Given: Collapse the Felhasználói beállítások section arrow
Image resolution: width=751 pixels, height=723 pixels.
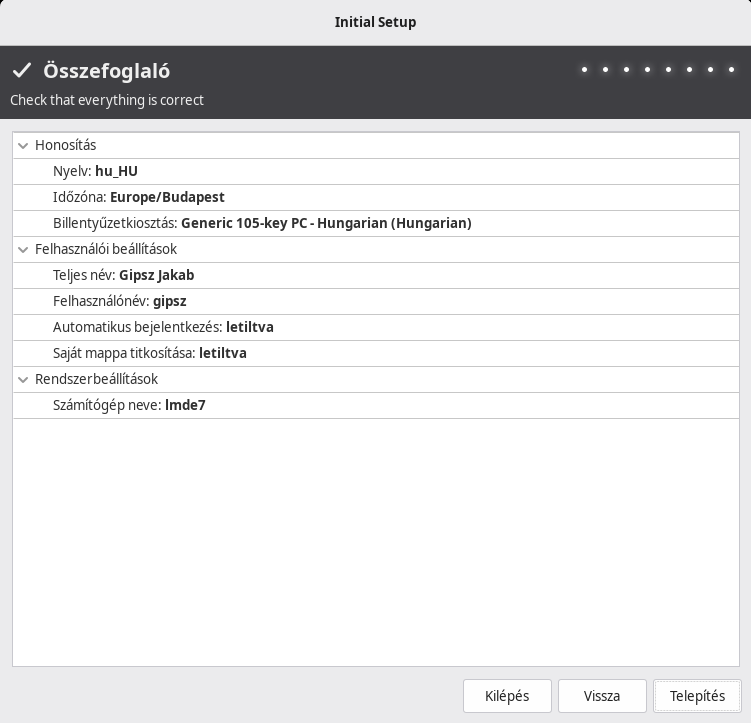Looking at the screenshot, I should pos(24,249).
